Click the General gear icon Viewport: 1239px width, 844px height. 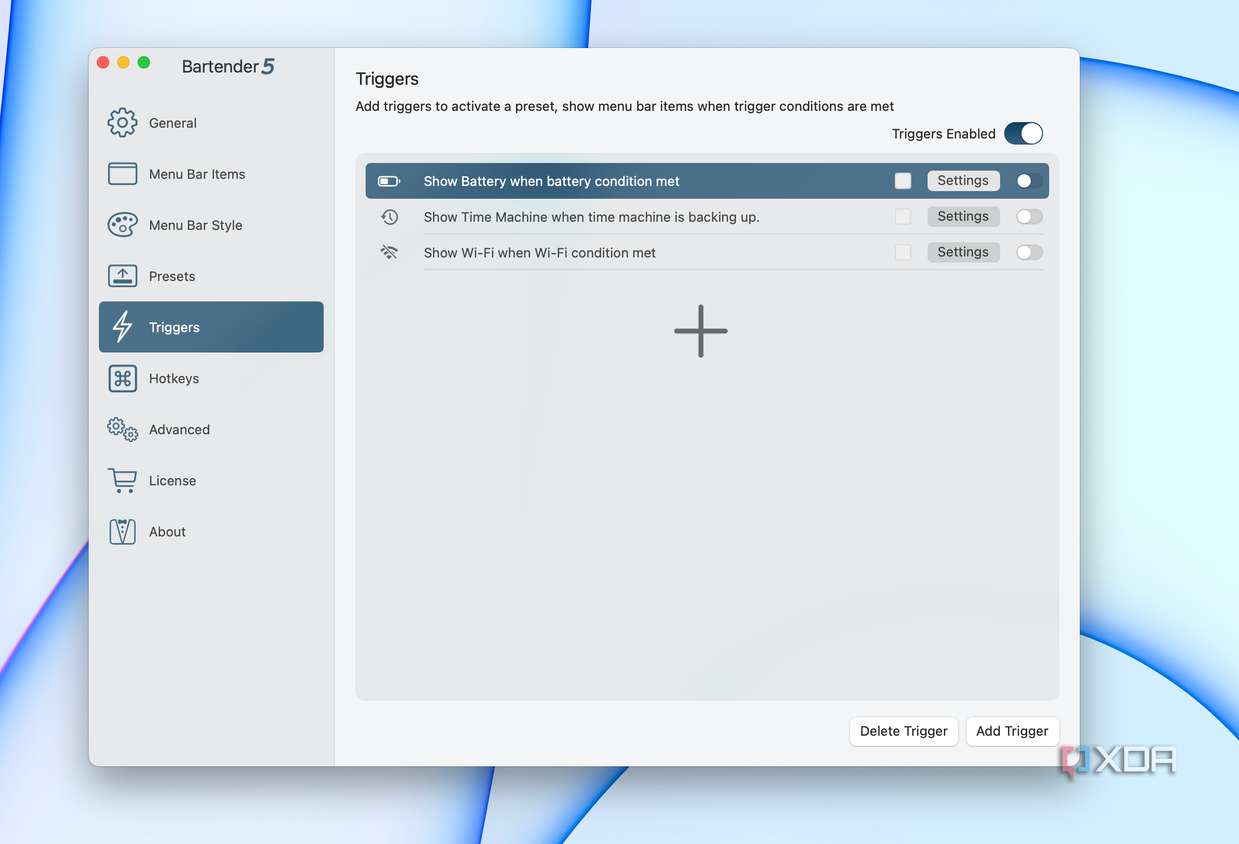122,123
